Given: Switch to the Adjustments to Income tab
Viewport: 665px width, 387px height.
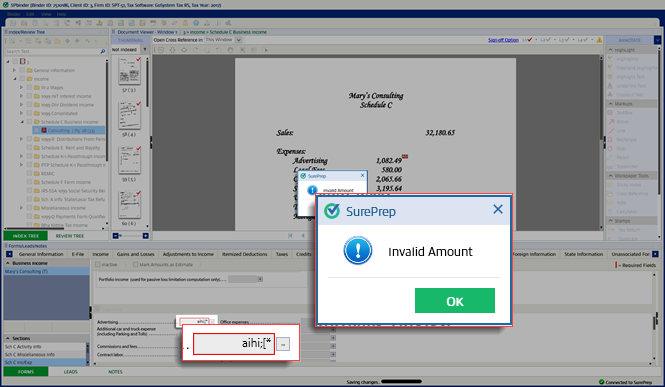Looking at the screenshot, I should coord(188,254).
